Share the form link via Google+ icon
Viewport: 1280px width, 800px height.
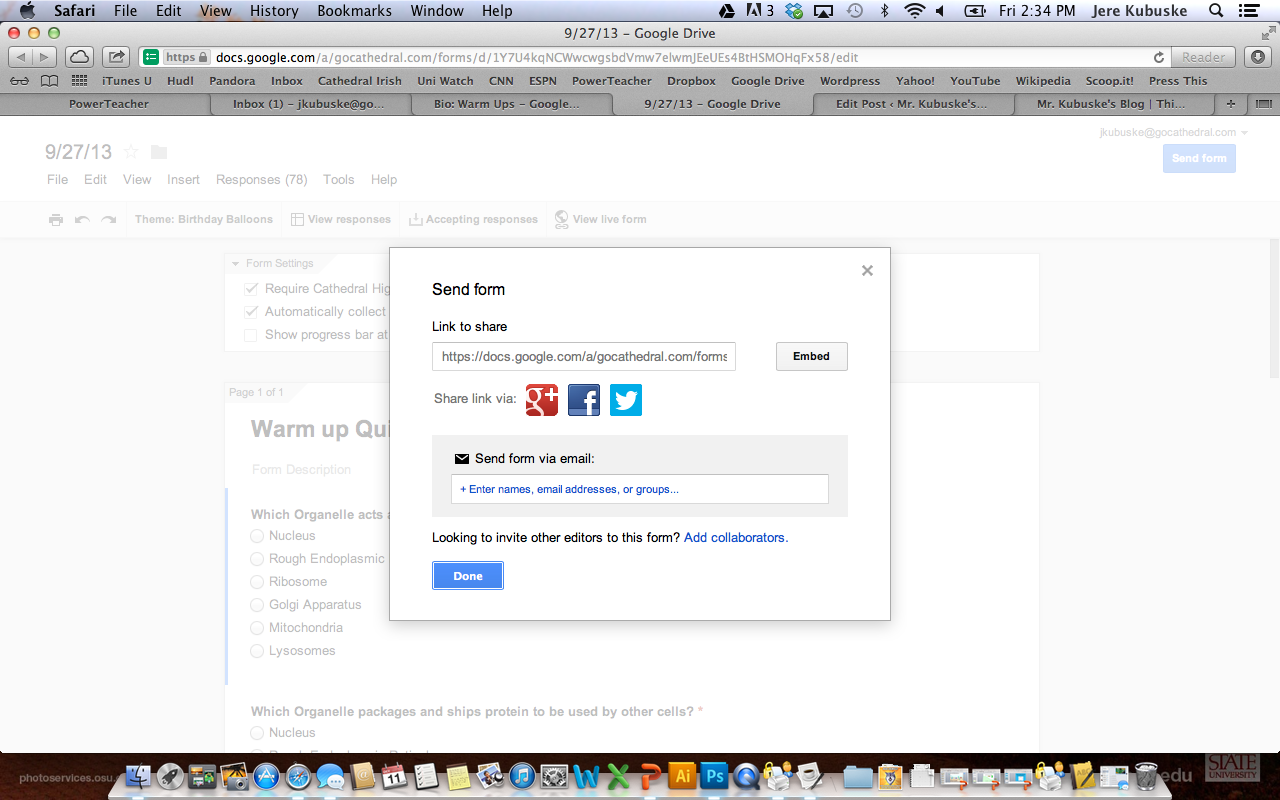[542, 400]
